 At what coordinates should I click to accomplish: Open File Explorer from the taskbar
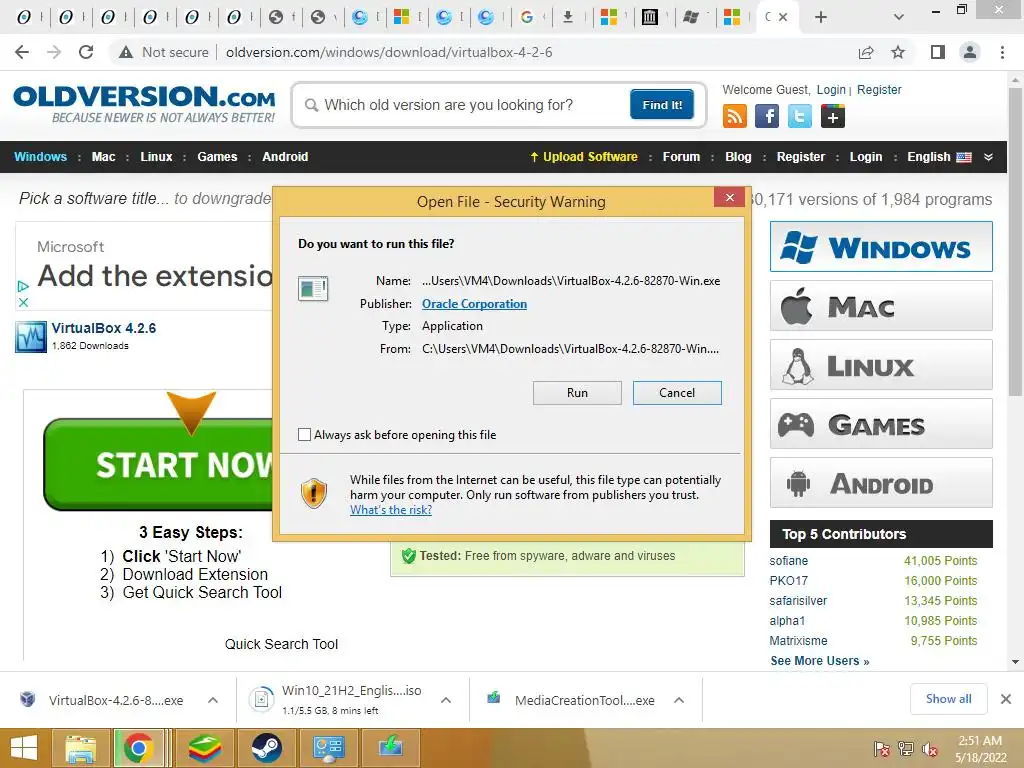click(80, 748)
